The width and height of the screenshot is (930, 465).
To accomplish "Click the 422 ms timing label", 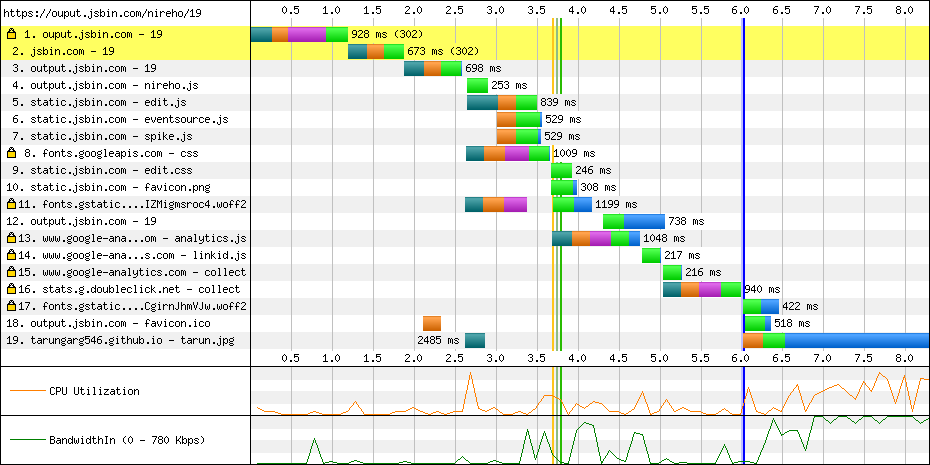I will tap(800, 307).
